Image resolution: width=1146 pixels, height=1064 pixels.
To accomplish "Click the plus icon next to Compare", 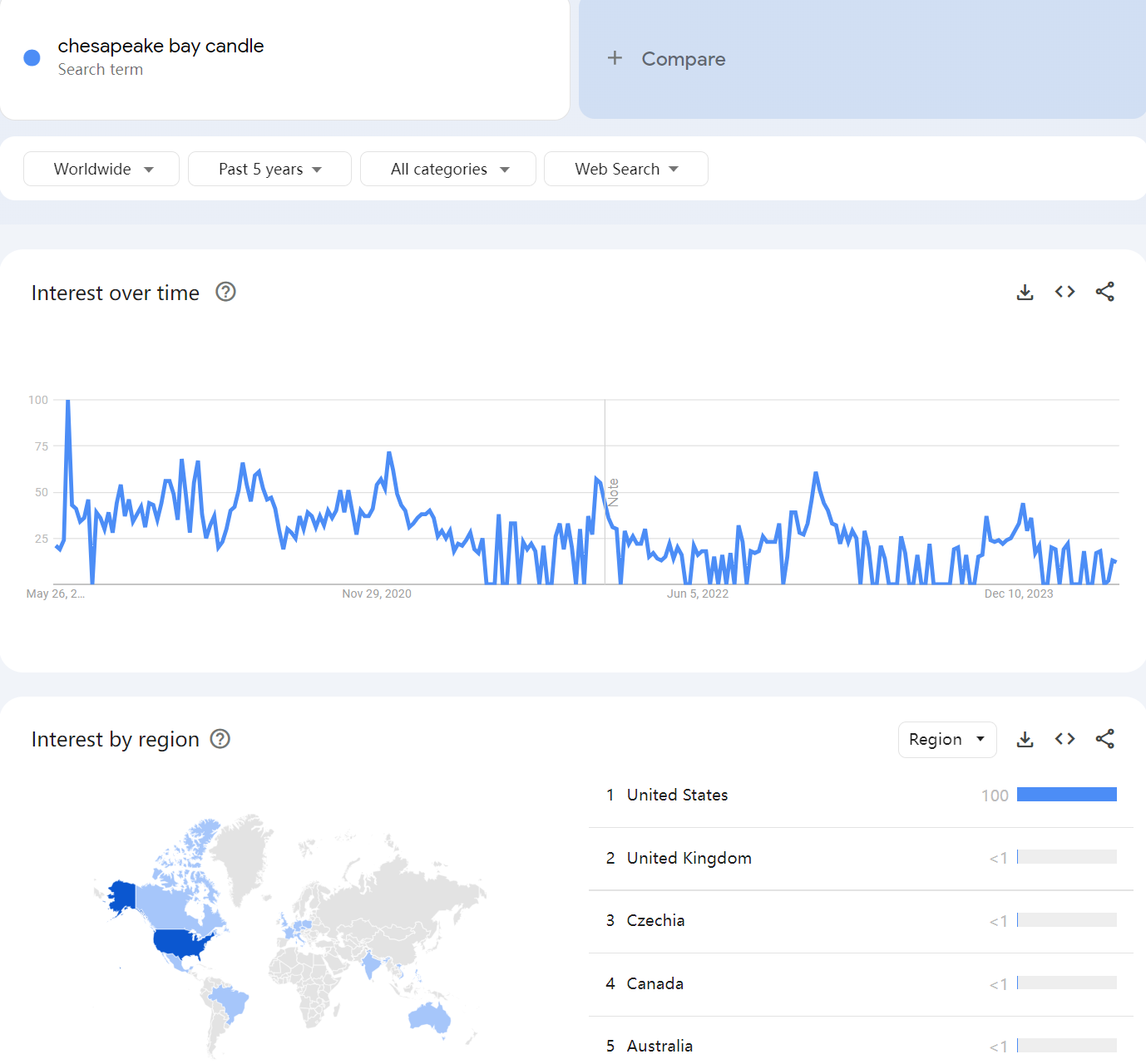I will [x=615, y=58].
